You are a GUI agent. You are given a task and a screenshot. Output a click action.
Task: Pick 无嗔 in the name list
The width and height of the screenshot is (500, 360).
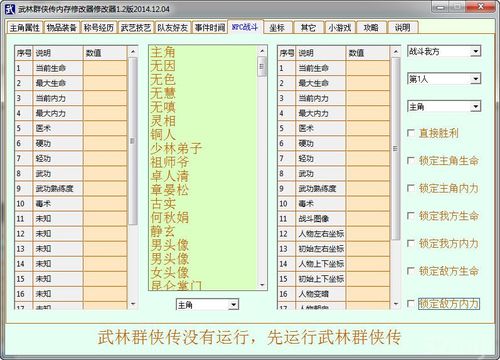click(x=163, y=107)
